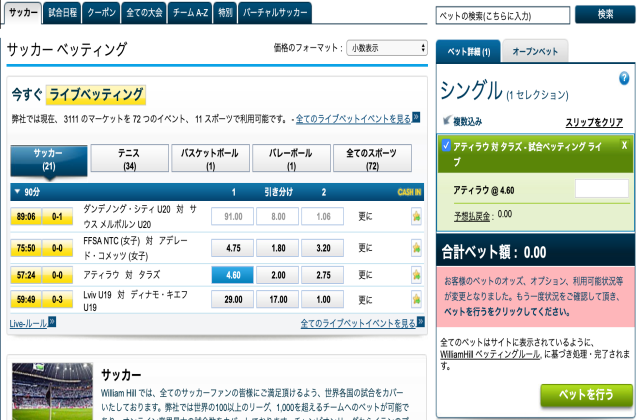
Task: Click the スリップをクリア link
Action: 594,122
